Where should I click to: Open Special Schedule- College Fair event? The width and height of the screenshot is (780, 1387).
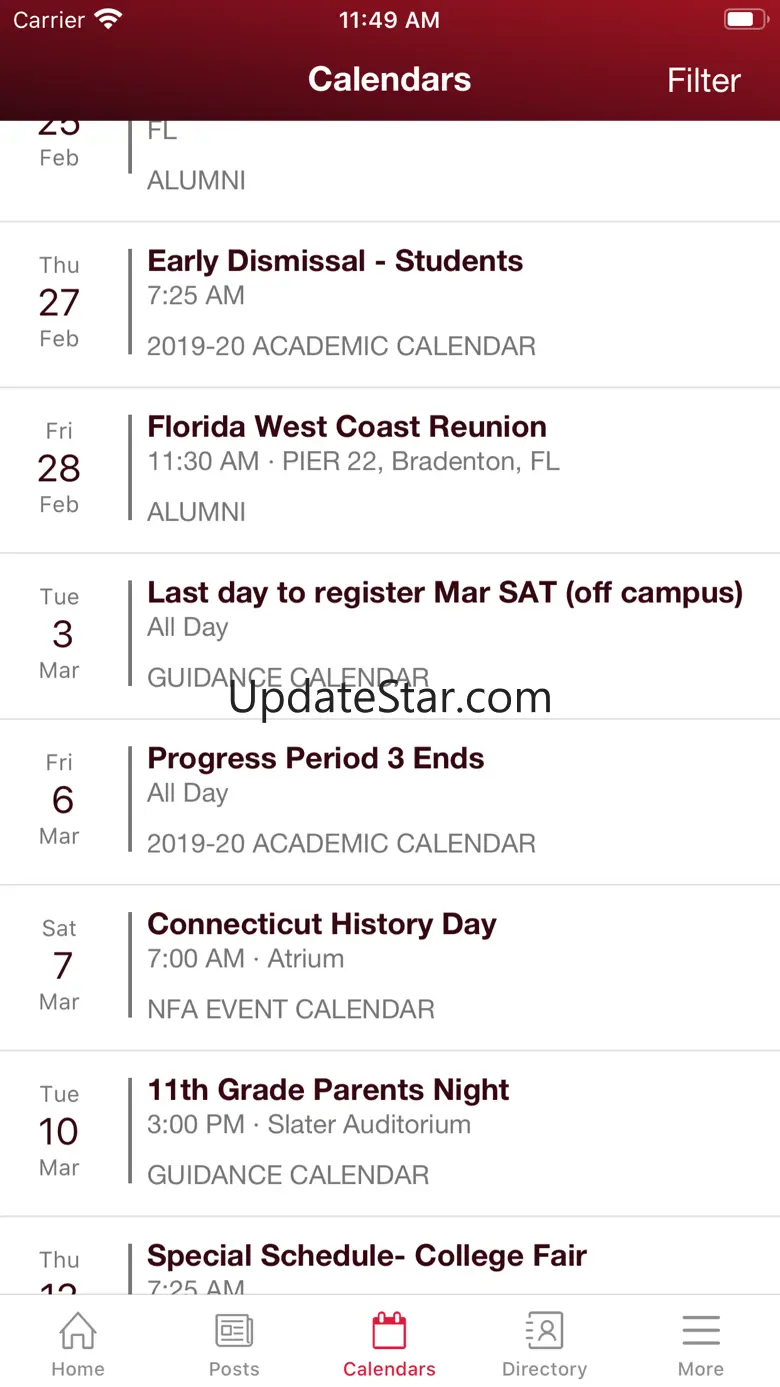click(x=367, y=1256)
